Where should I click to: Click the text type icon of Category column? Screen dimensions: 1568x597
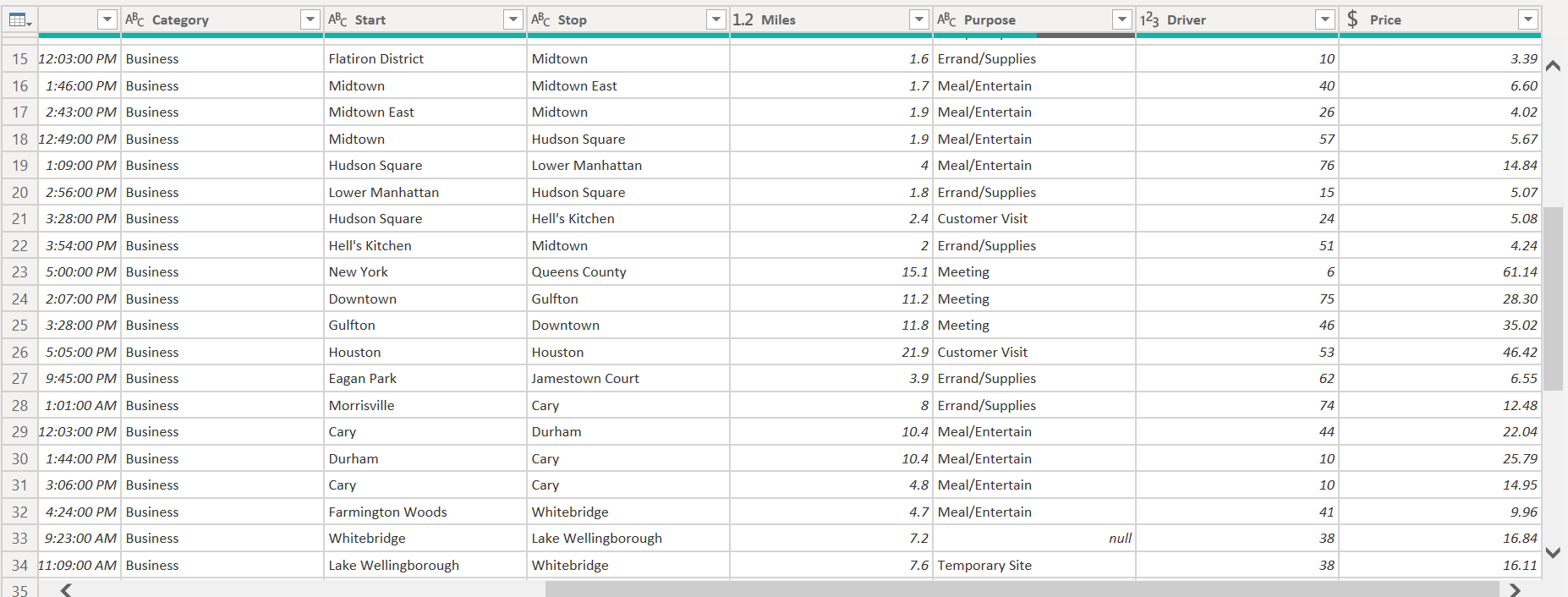[134, 19]
